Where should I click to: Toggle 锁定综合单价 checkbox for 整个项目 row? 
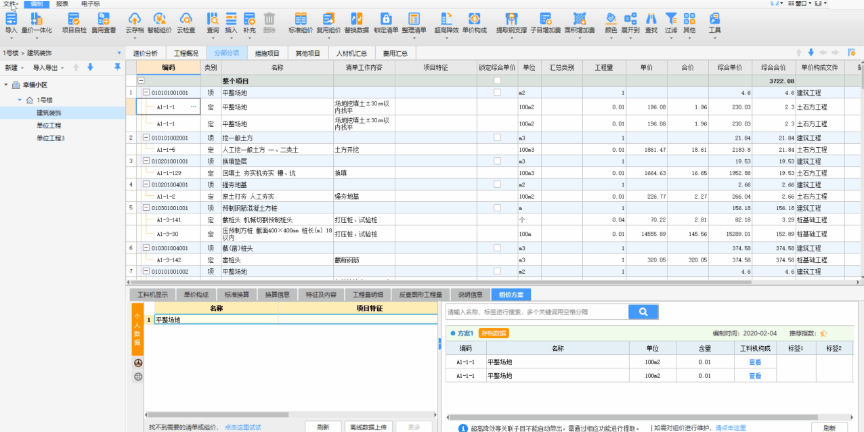point(497,80)
